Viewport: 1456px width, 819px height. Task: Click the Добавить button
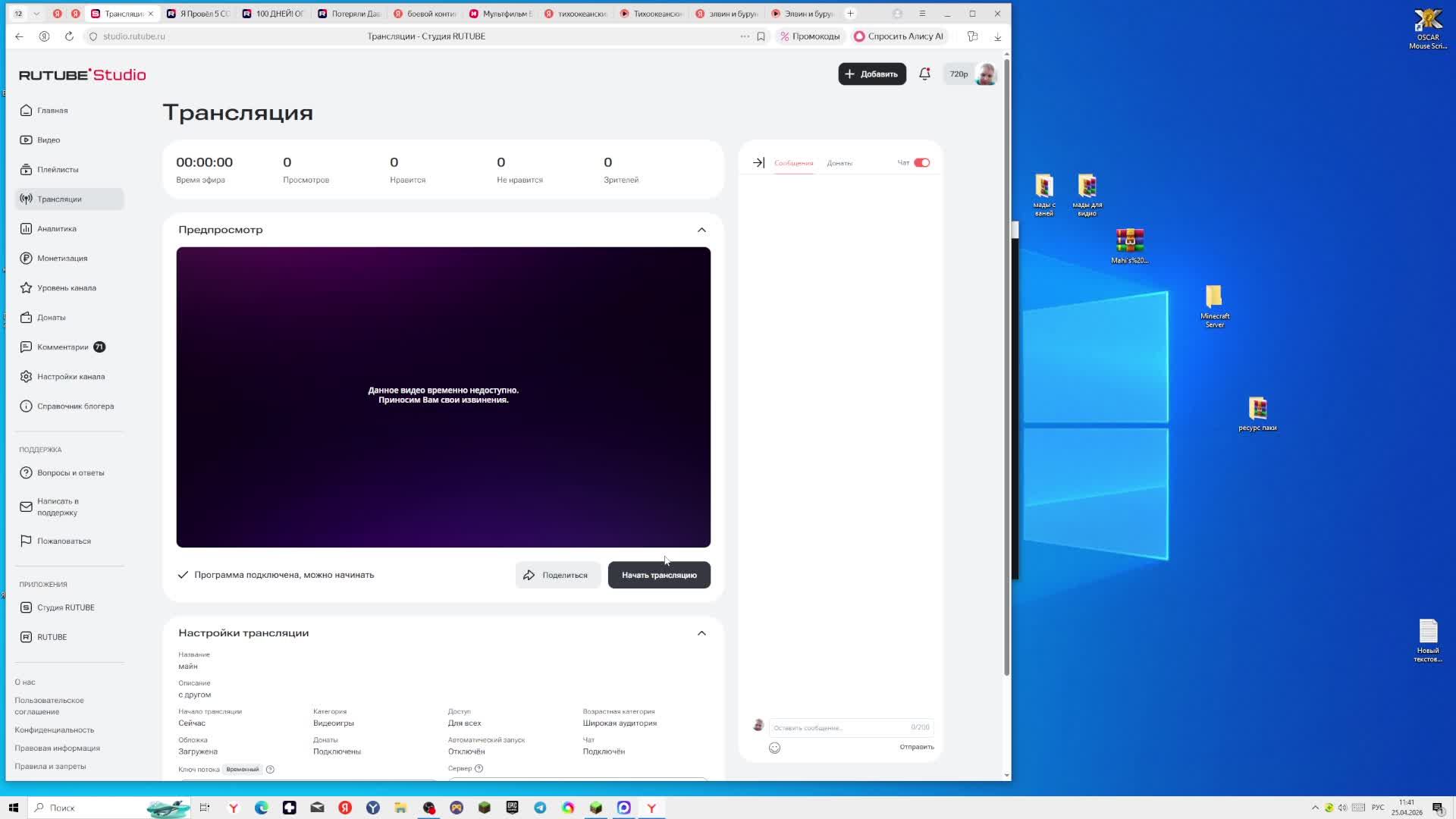(x=871, y=74)
